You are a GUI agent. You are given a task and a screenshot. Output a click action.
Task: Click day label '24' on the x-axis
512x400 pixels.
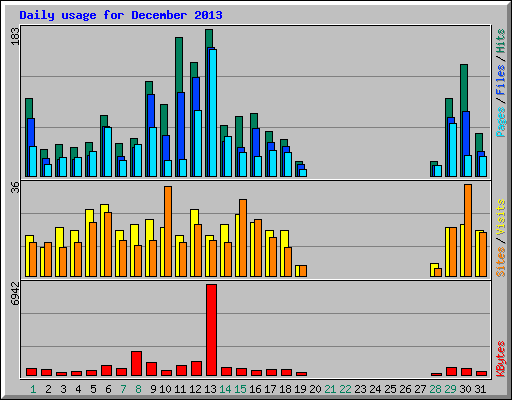(375, 389)
